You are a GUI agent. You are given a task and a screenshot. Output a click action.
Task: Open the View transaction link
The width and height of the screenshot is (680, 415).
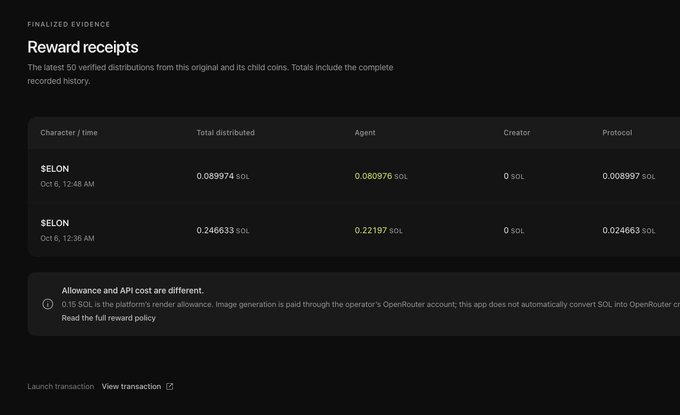[x=137, y=386]
